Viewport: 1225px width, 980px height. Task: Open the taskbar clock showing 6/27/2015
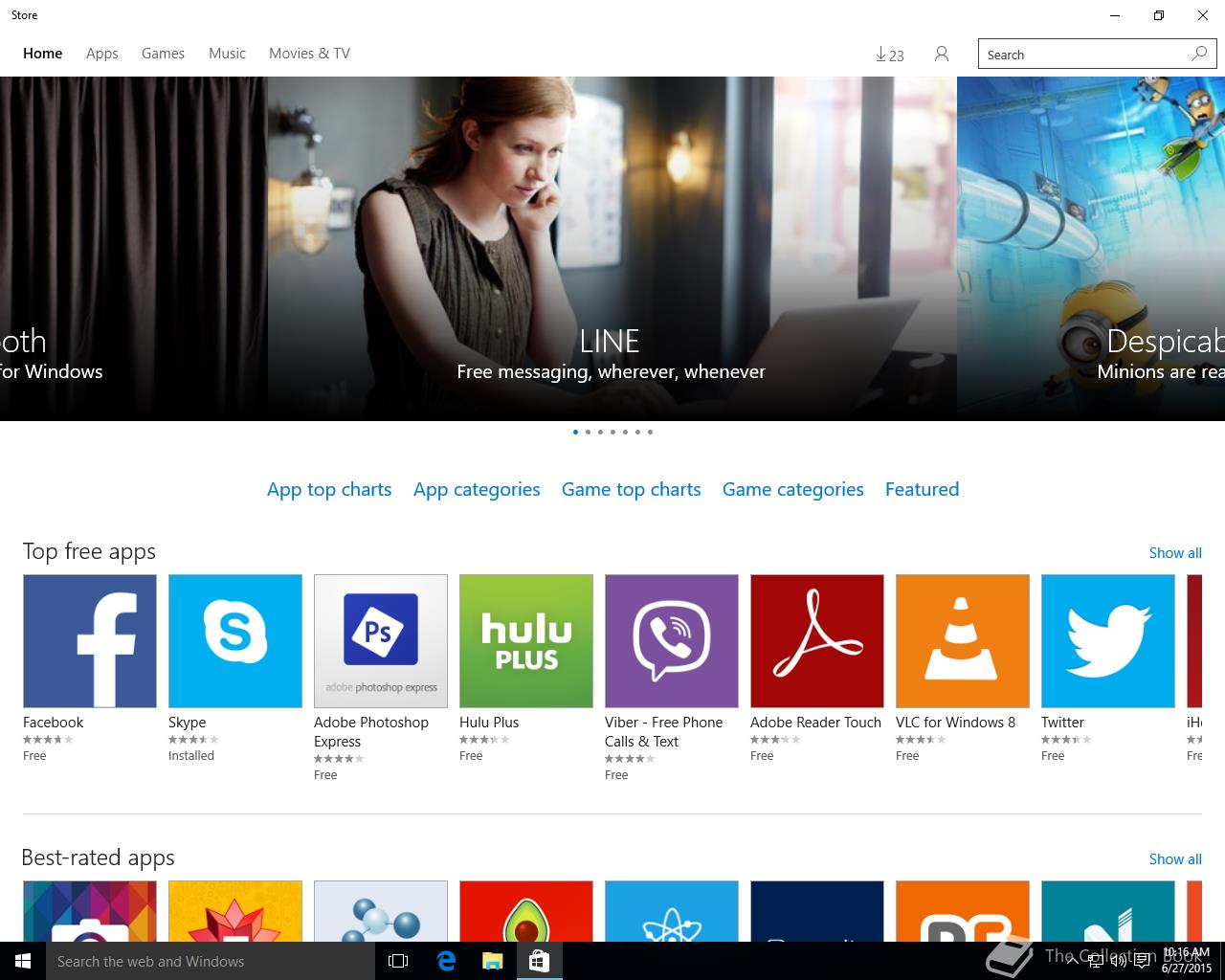[1187, 961]
